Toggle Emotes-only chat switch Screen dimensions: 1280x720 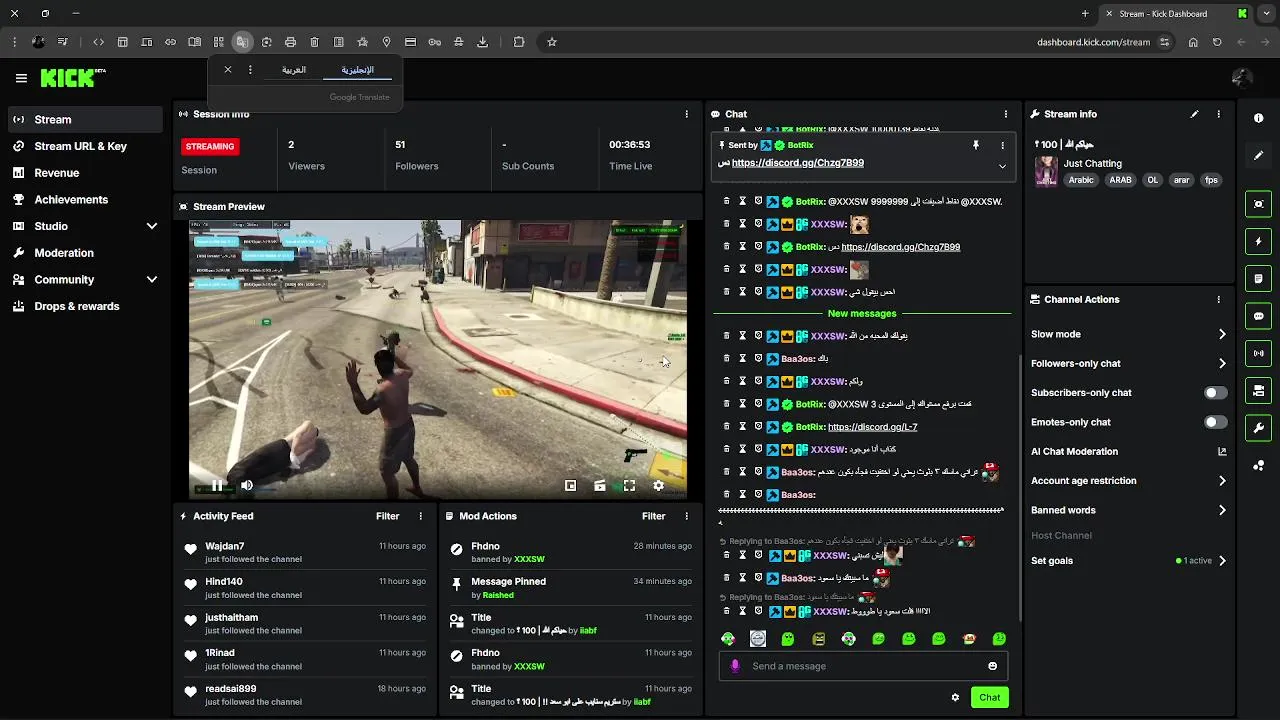tap(1215, 422)
